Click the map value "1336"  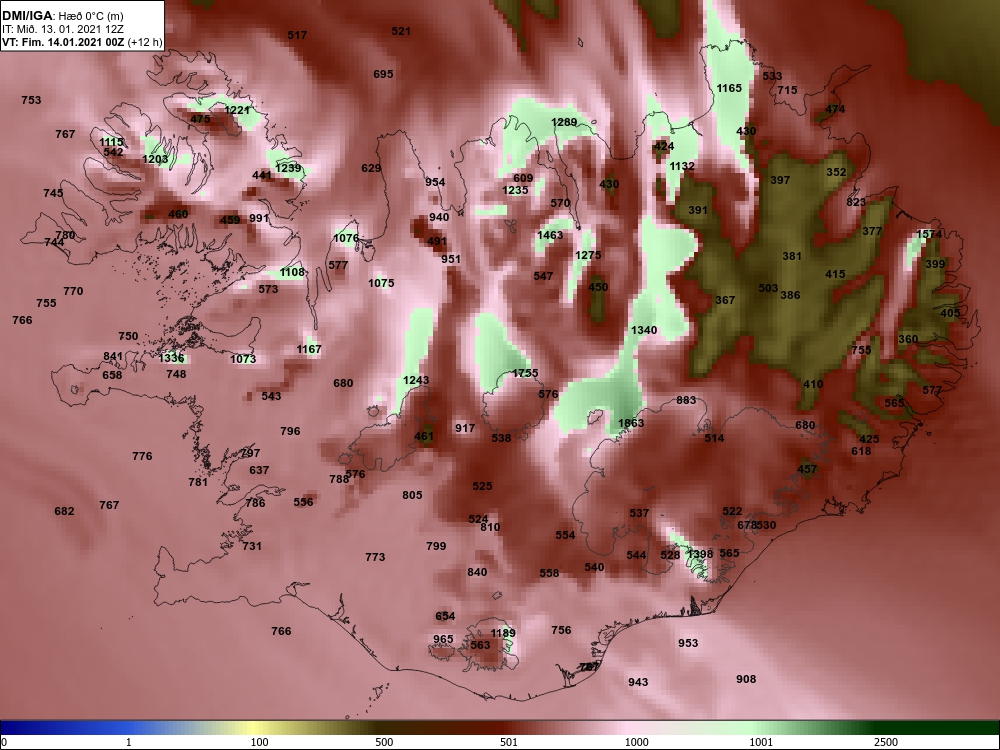click(x=172, y=358)
